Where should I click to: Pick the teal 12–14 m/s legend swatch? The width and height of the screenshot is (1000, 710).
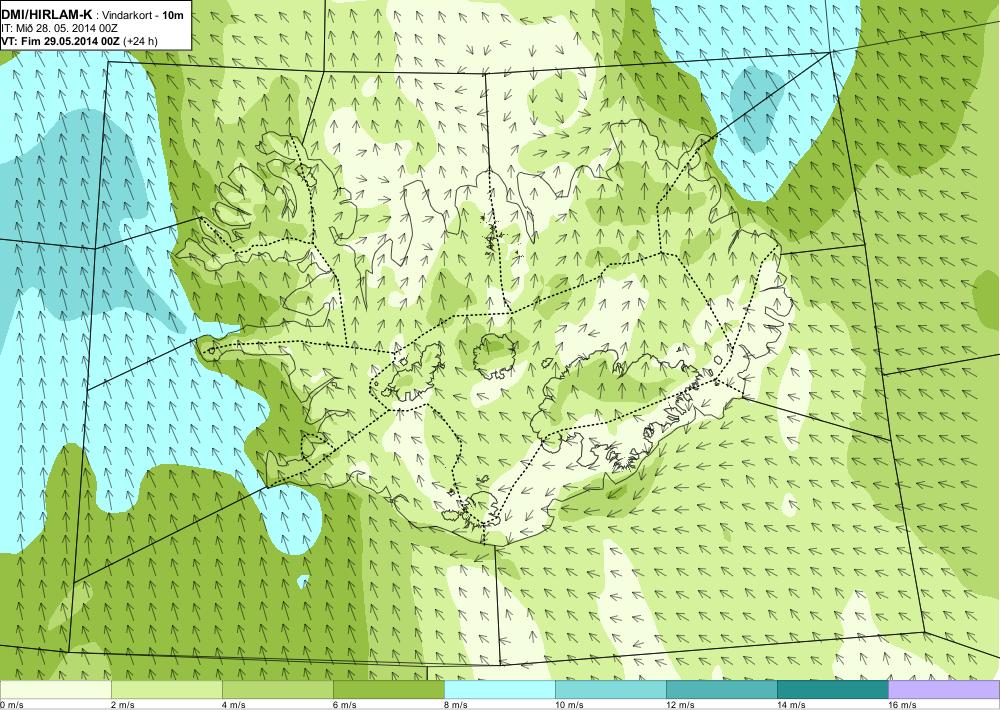pos(721,690)
